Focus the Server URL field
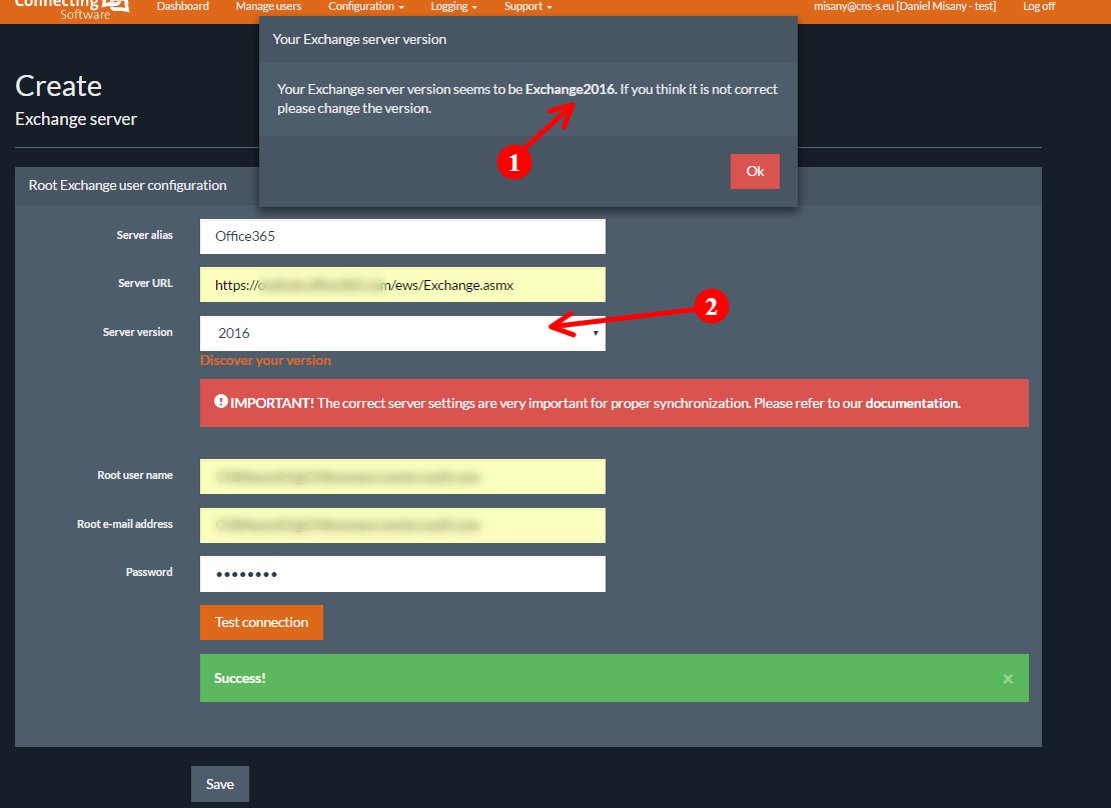 [402, 285]
